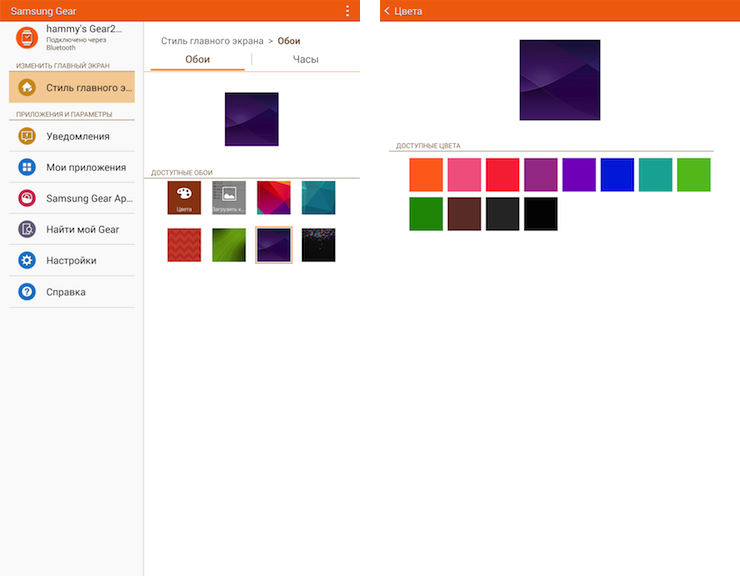Open Уведомления notifications icon

point(27,136)
